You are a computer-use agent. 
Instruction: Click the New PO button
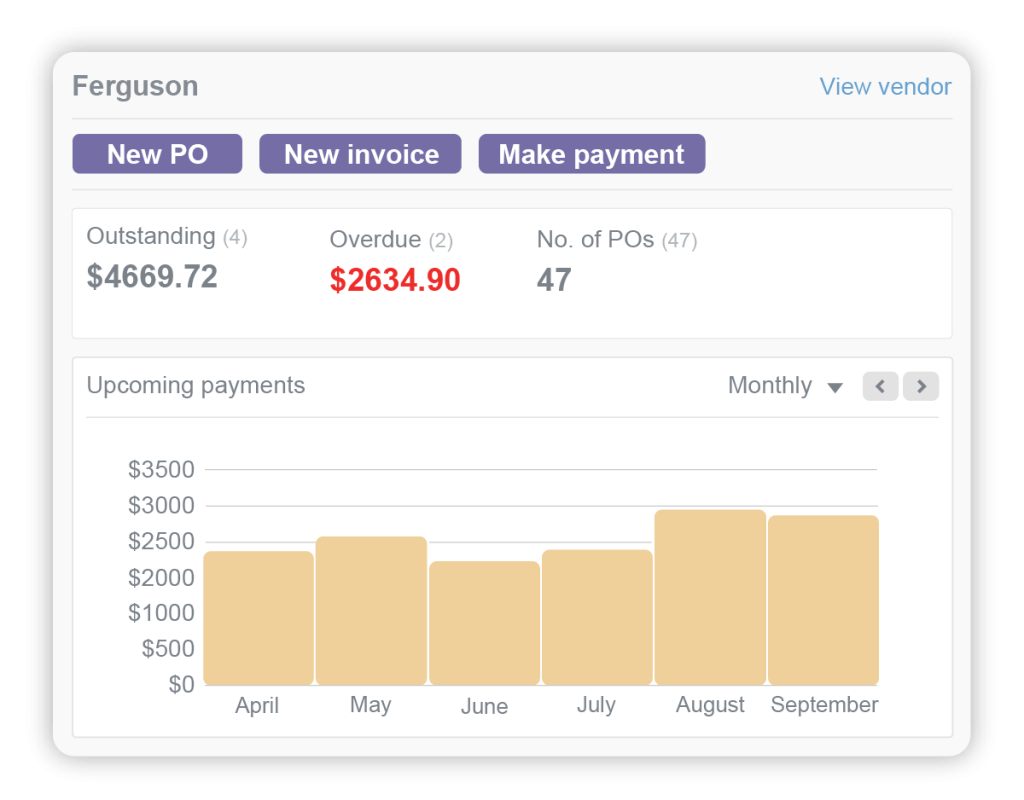[156, 154]
